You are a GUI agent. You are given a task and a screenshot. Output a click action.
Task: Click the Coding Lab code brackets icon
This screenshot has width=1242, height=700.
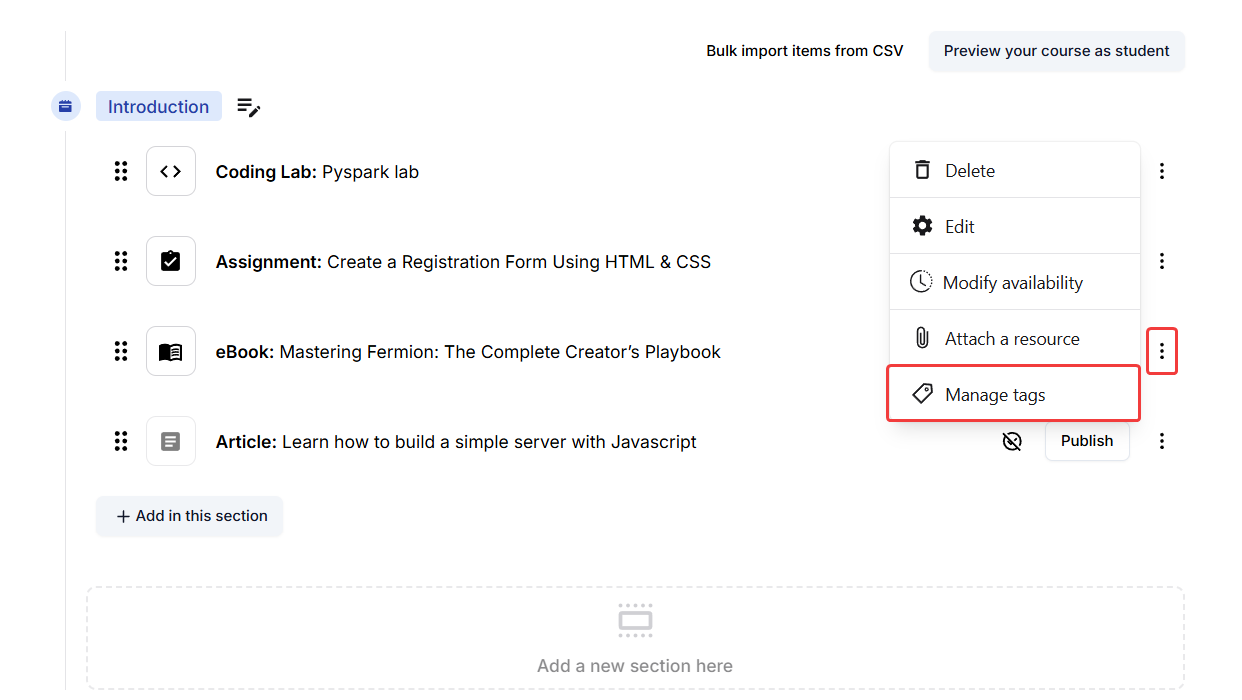171,171
